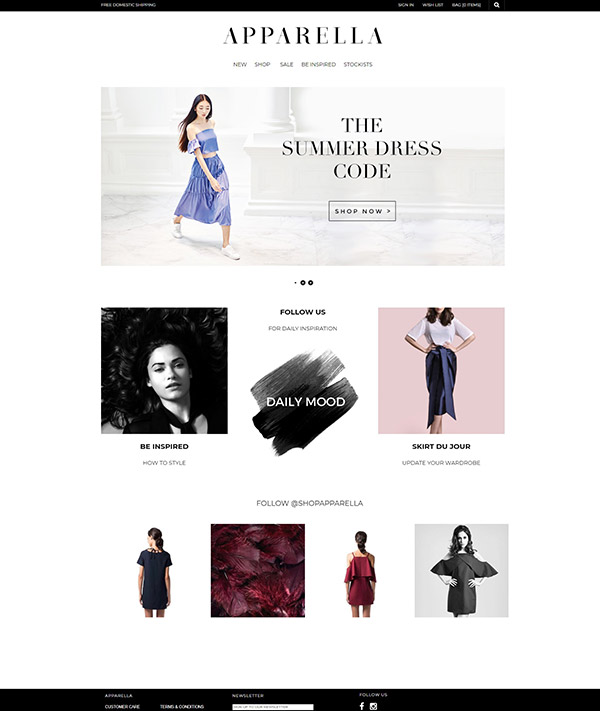Open the STOCKISTS page

coord(358,64)
